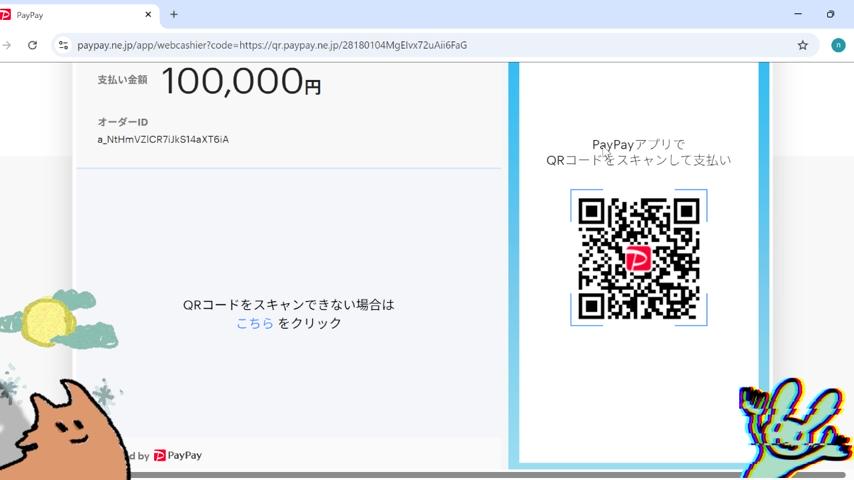Open the Chrome profile avatar
Image resolution: width=854 pixels, height=480 pixels.
[x=838, y=45]
